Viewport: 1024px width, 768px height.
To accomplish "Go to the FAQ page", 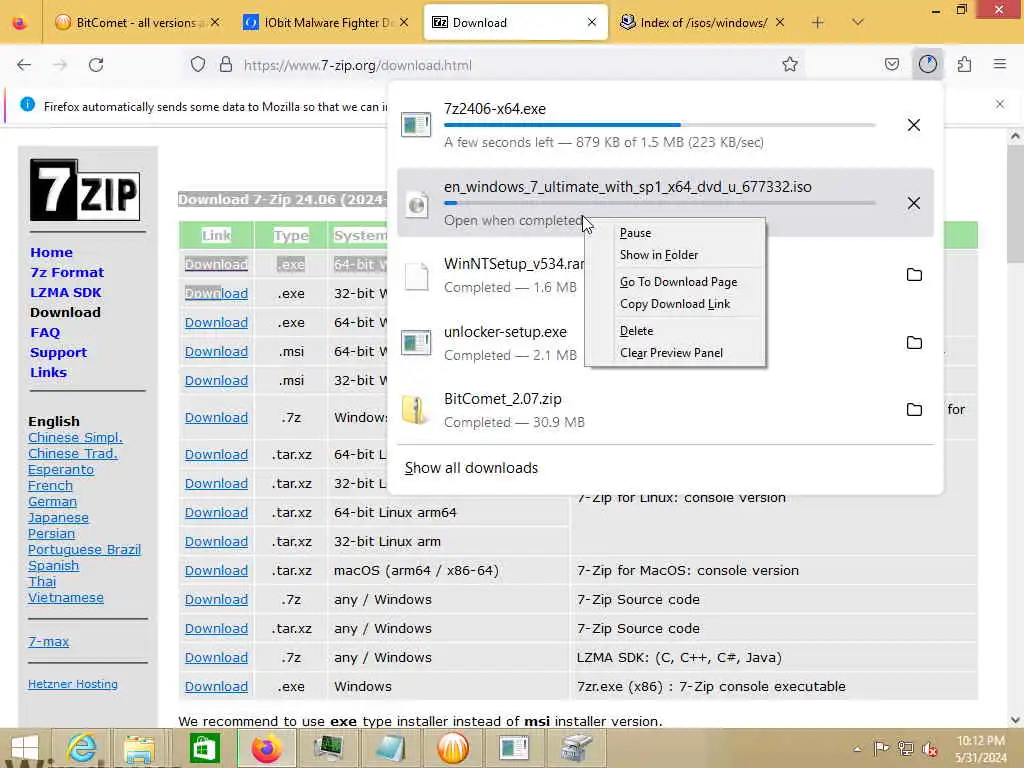I will pyautogui.click(x=45, y=332).
